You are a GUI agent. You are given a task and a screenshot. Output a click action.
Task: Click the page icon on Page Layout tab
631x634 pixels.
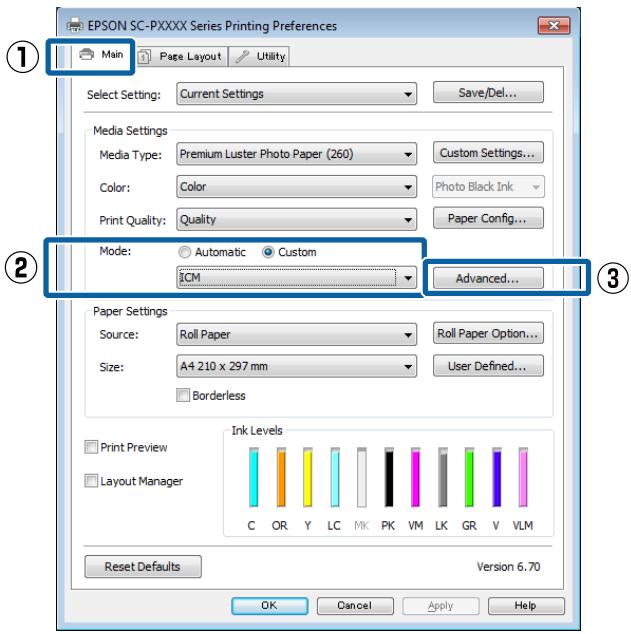coord(144,57)
